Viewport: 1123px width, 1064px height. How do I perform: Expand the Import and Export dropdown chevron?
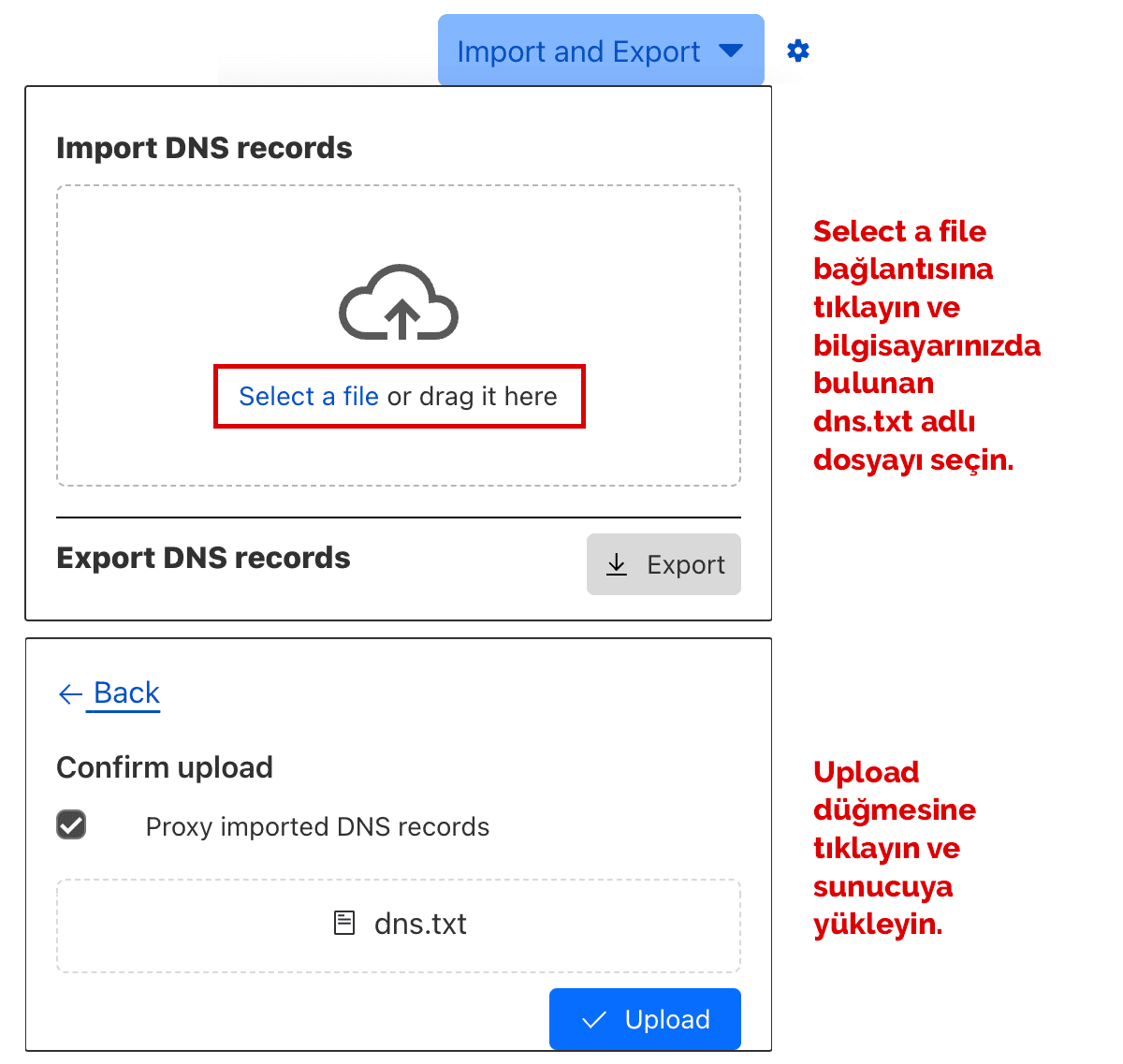(x=732, y=52)
